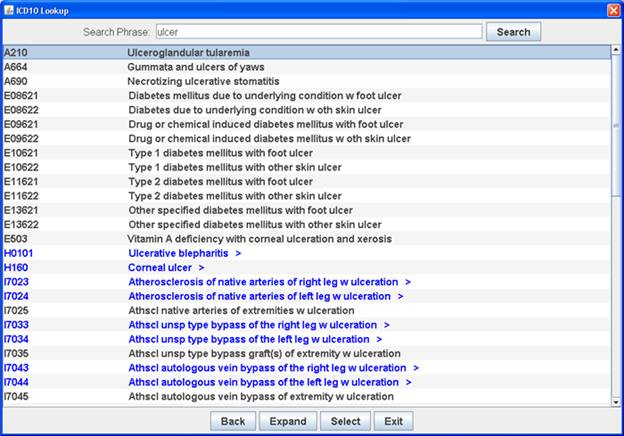The width and height of the screenshot is (624, 436).
Task: Click the Search button
Action: pos(513,32)
